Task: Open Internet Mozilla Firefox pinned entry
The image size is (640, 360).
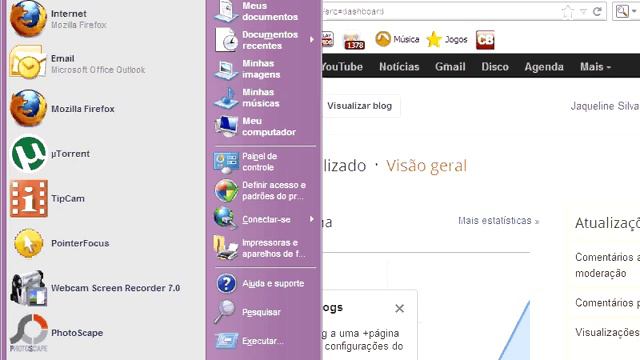Action: pyautogui.click(x=105, y=19)
